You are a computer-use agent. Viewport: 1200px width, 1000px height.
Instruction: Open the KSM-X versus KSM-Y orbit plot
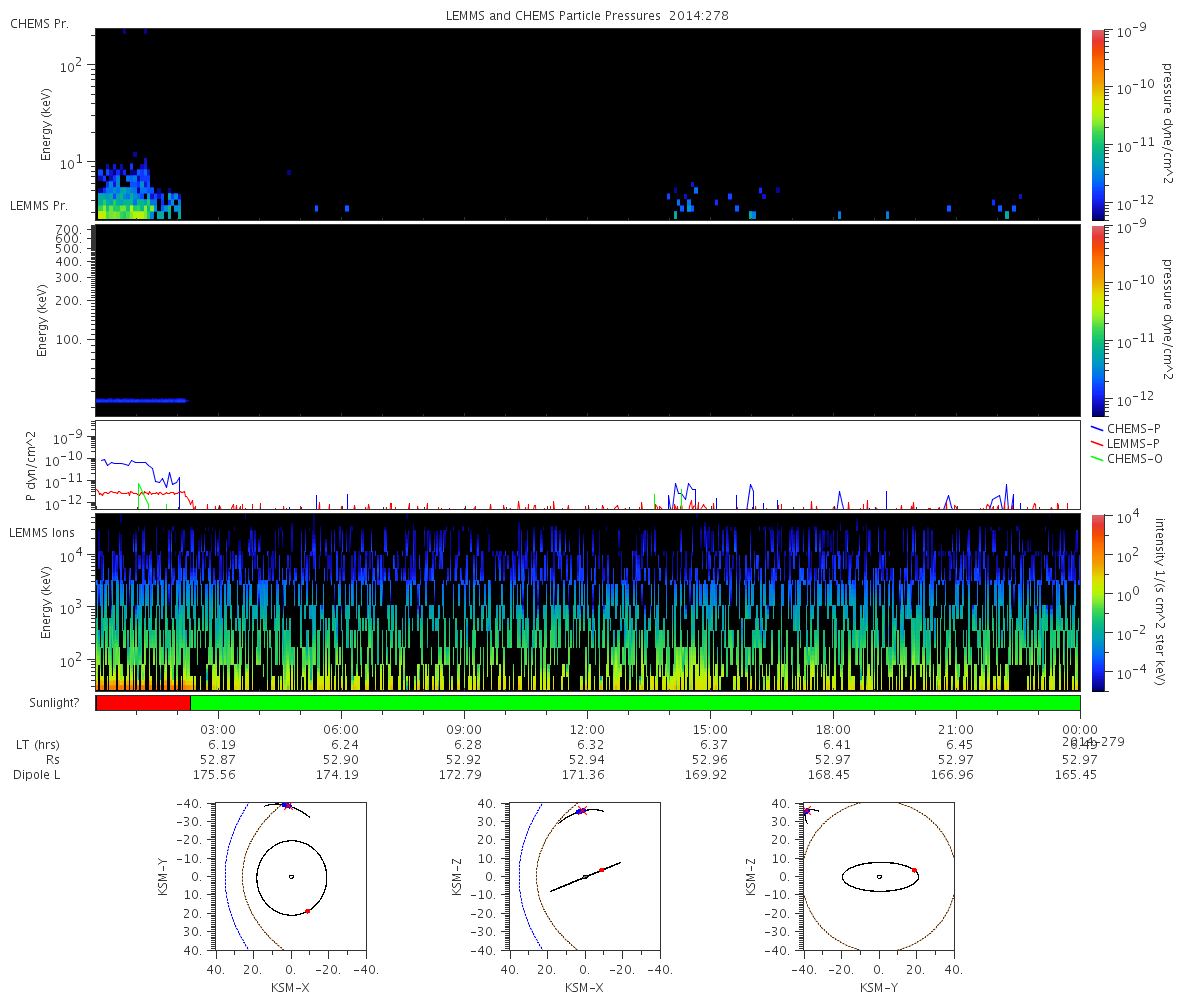pos(290,877)
